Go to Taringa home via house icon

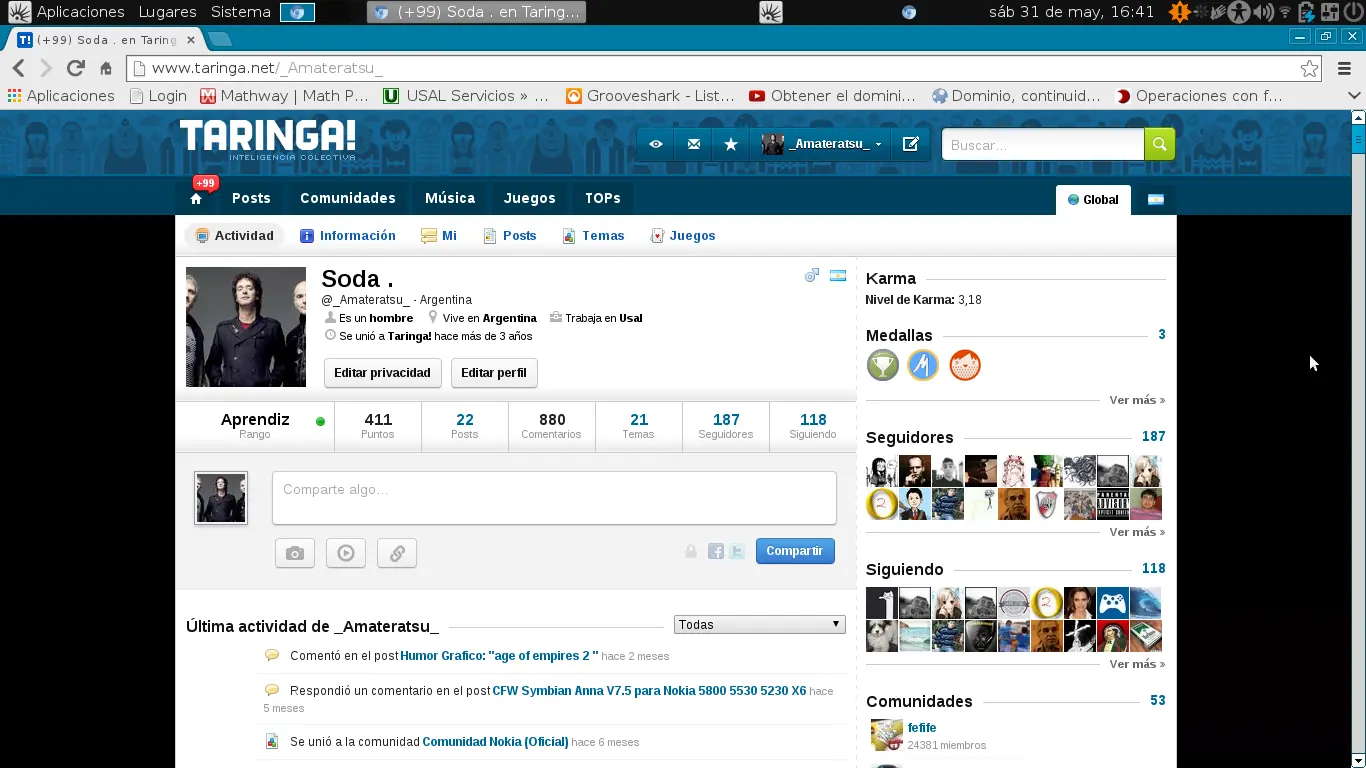(x=196, y=199)
